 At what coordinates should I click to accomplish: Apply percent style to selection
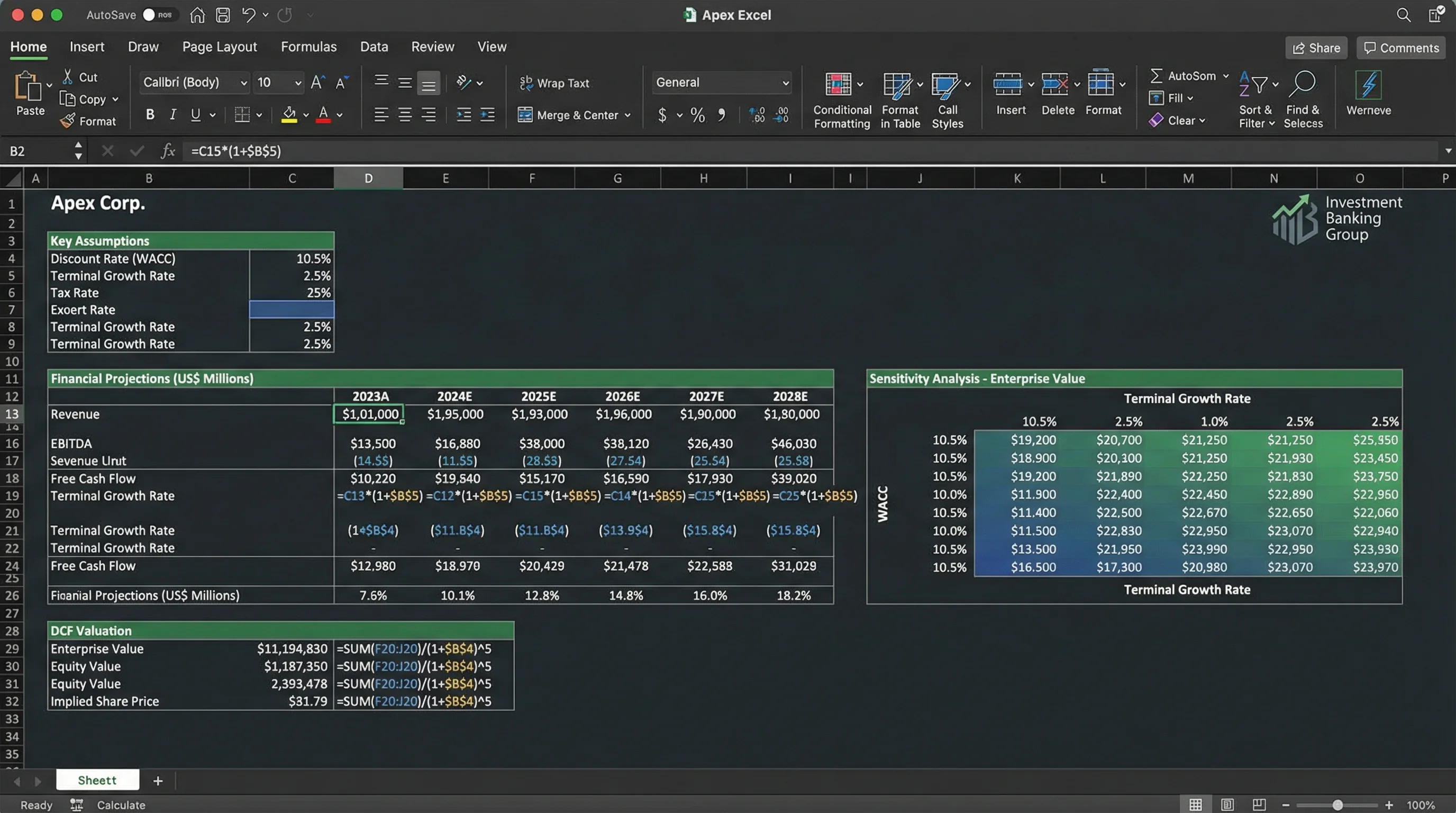697,115
